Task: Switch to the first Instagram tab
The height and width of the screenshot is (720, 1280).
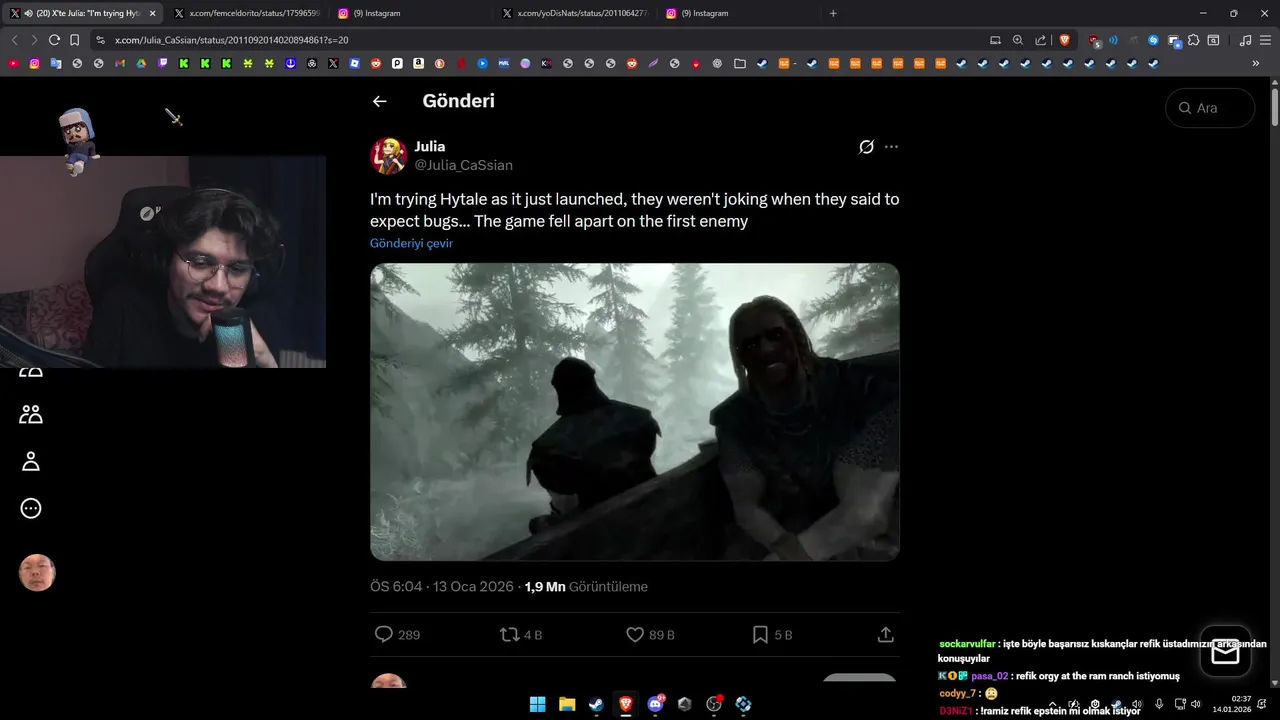Action: pyautogui.click(x=411, y=13)
